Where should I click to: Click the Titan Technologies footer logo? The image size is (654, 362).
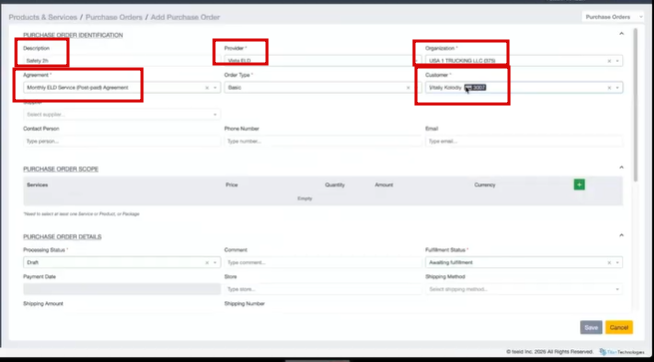coord(621,352)
